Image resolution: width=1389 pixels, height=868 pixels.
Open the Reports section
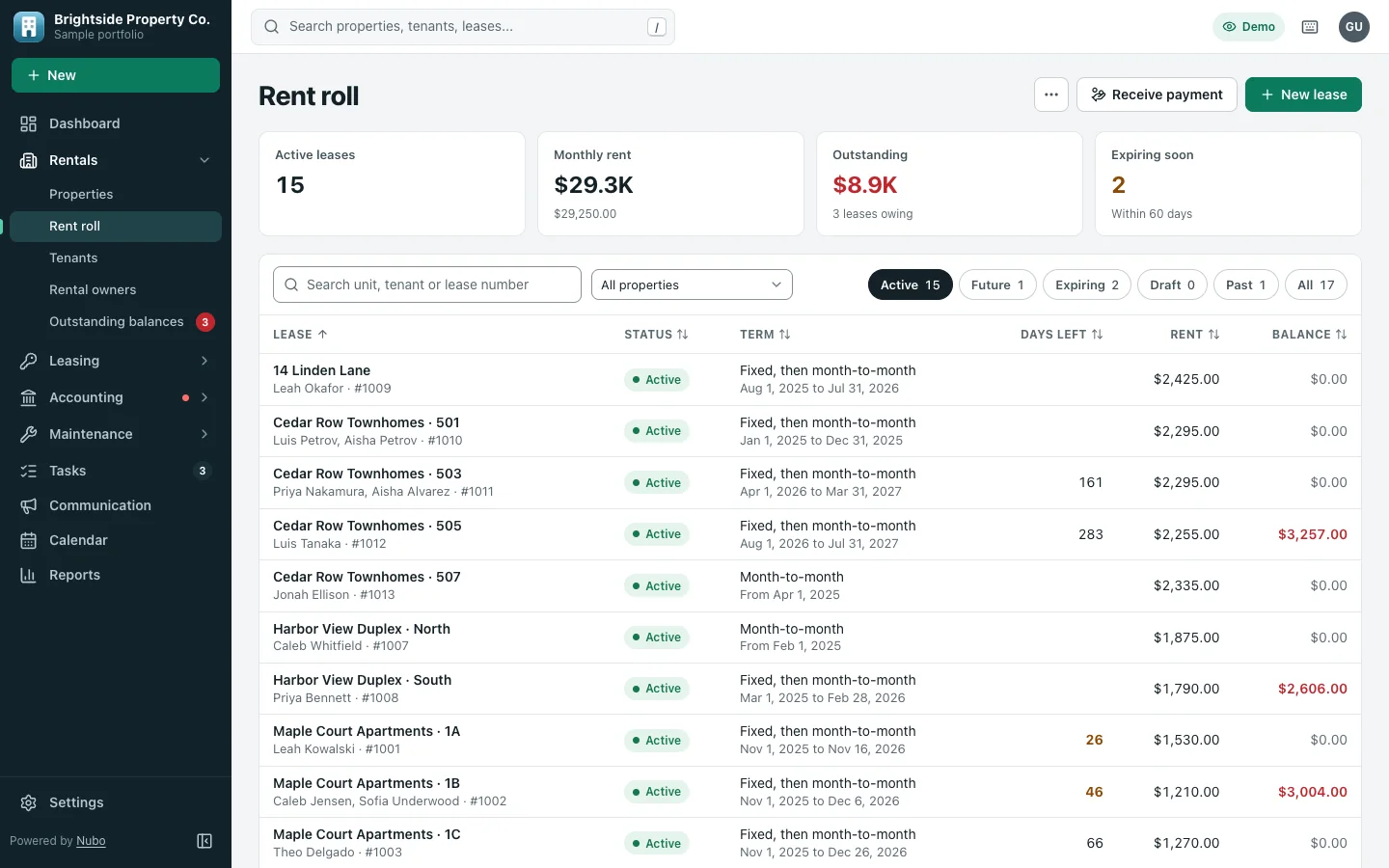tap(116, 575)
